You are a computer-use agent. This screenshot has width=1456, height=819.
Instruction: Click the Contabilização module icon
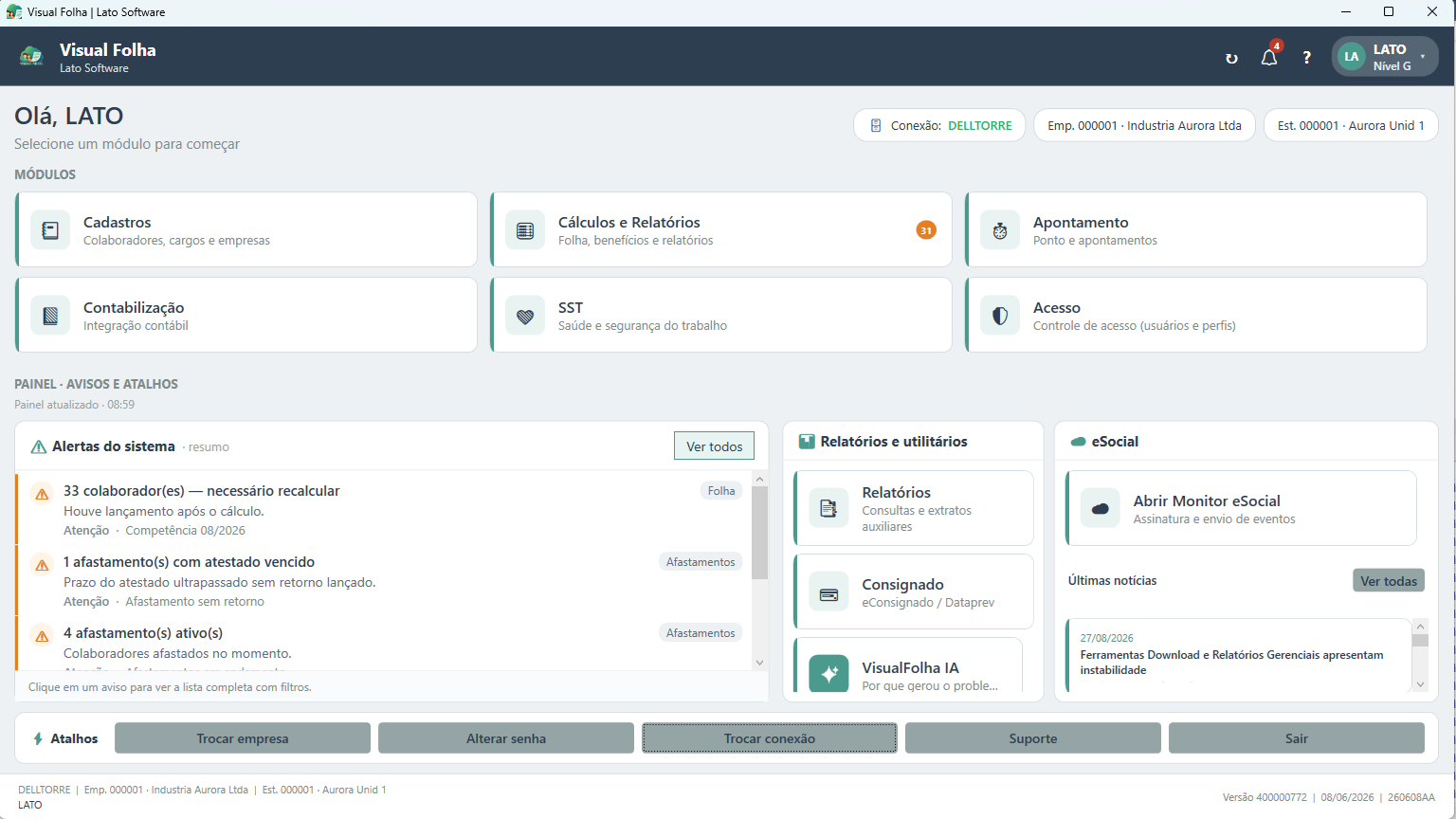50,316
